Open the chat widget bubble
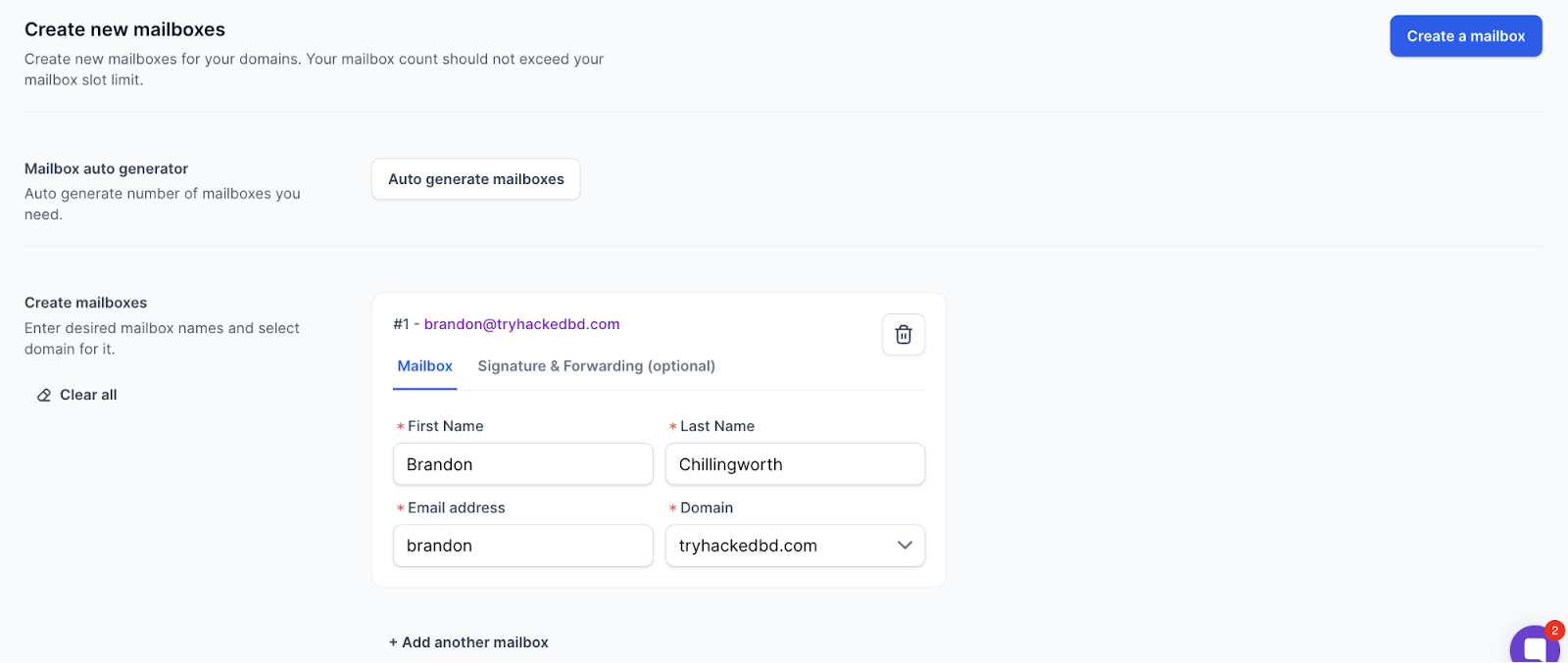This screenshot has width=1568, height=663. click(1535, 645)
